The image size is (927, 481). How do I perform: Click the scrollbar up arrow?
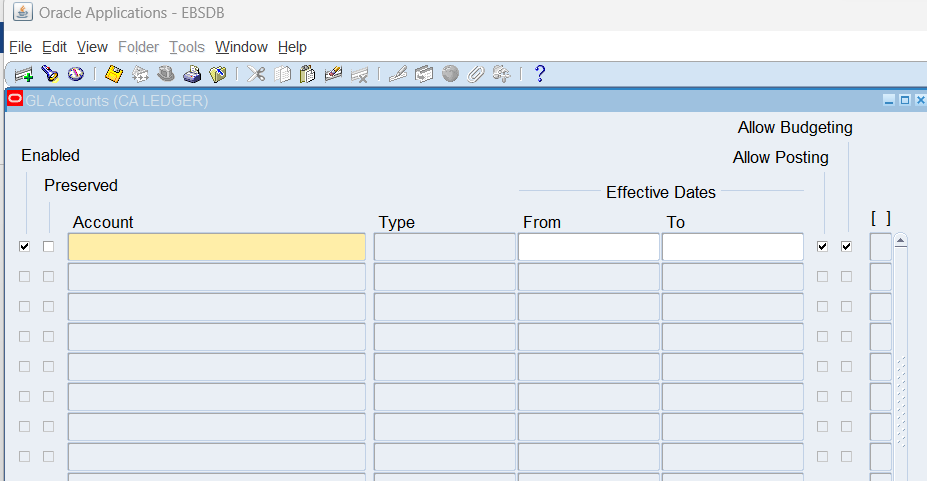point(900,240)
